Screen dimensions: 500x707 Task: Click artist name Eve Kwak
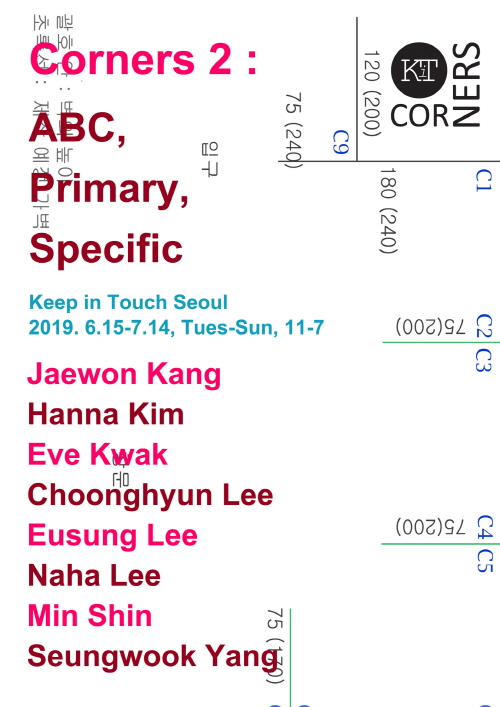point(97,454)
